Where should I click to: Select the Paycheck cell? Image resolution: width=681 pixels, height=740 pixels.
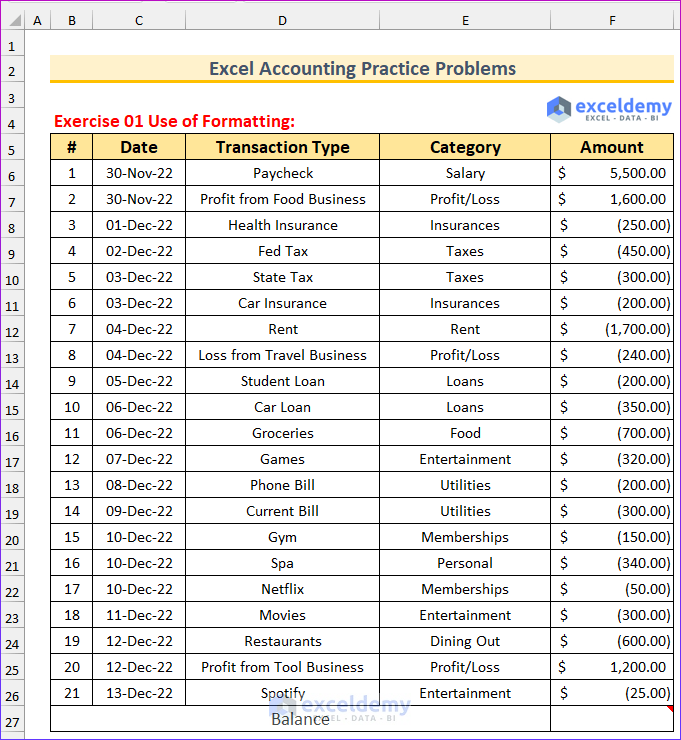282,173
